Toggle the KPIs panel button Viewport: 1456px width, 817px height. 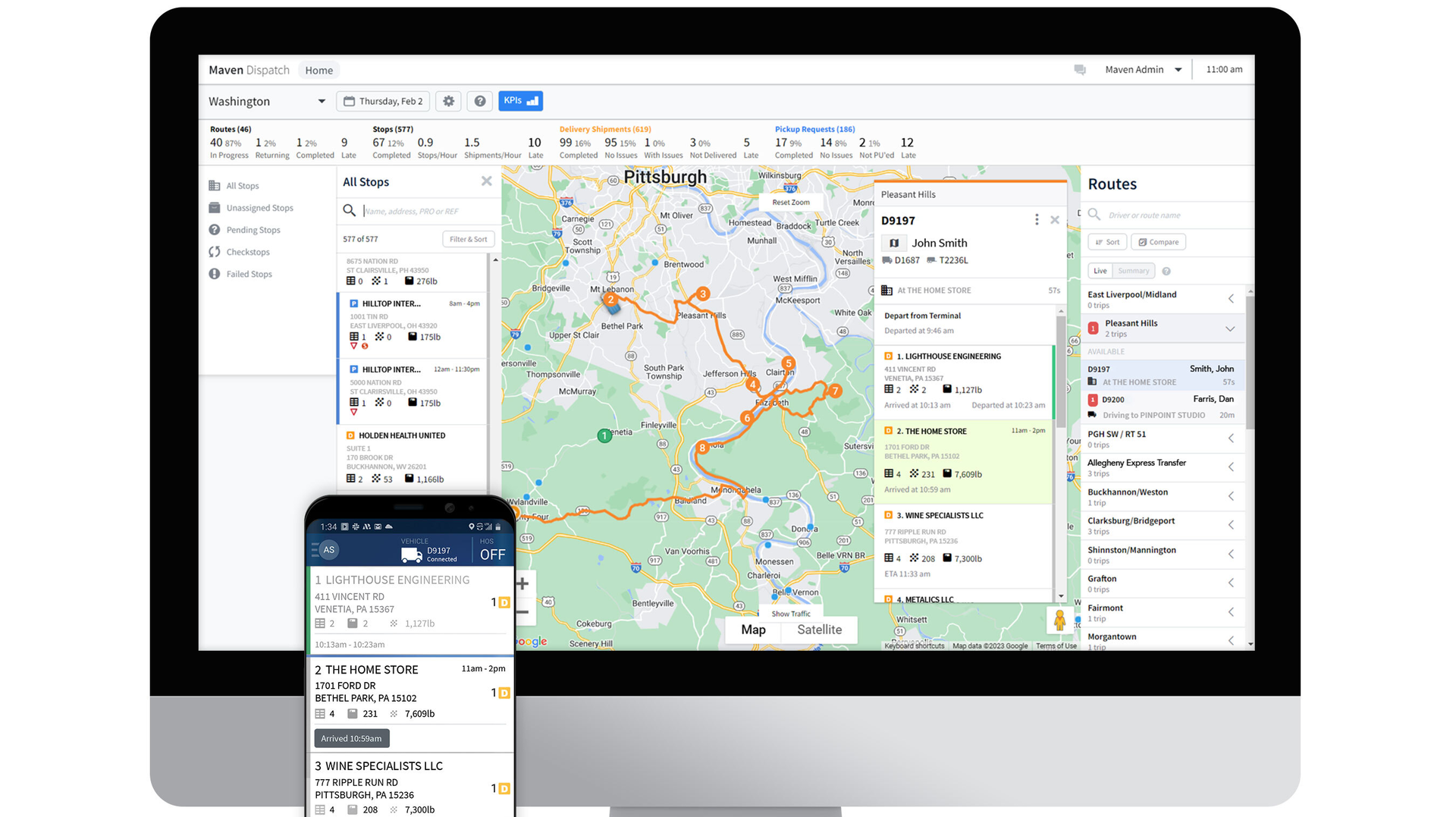click(520, 101)
